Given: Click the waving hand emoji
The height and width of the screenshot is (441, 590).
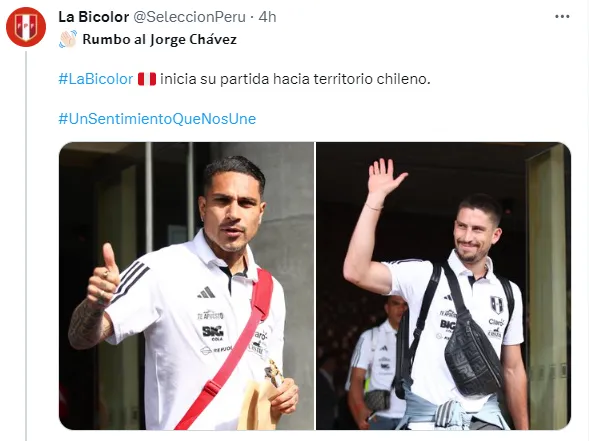Looking at the screenshot, I should (68, 39).
